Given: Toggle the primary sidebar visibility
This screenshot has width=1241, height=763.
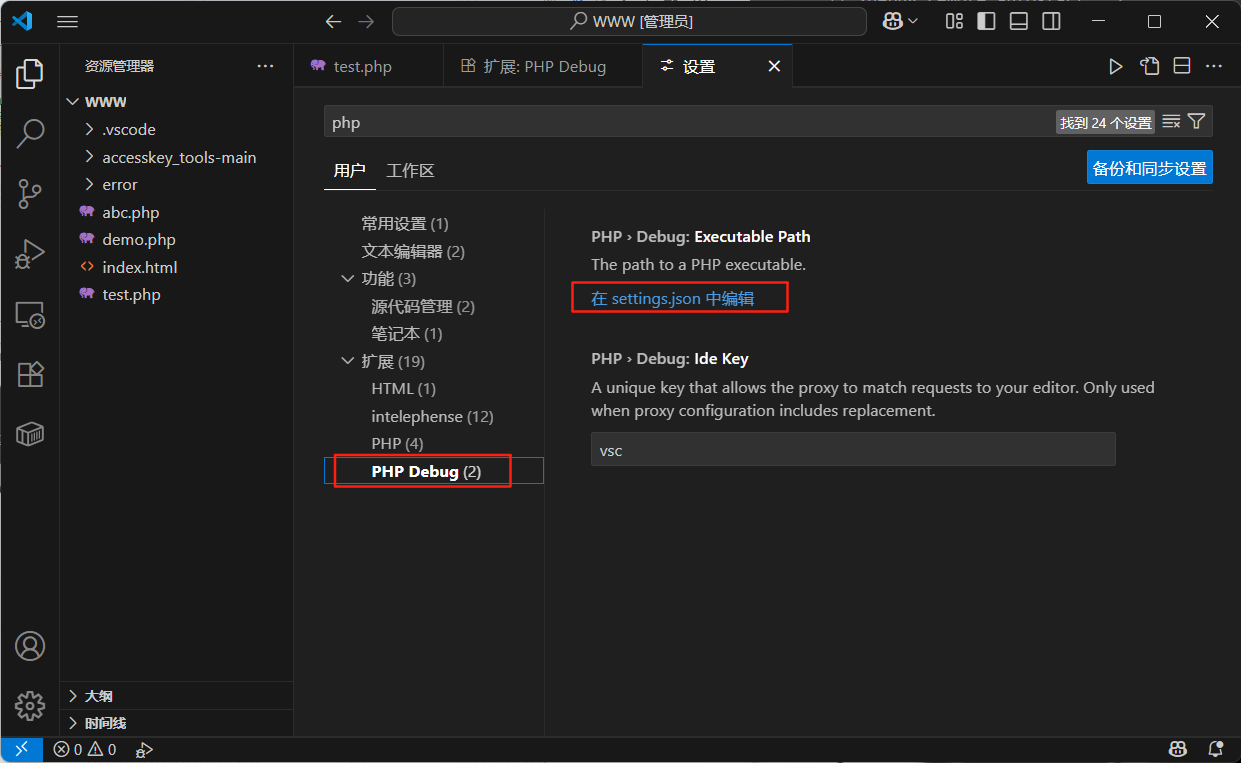Looking at the screenshot, I should pyautogui.click(x=986, y=22).
